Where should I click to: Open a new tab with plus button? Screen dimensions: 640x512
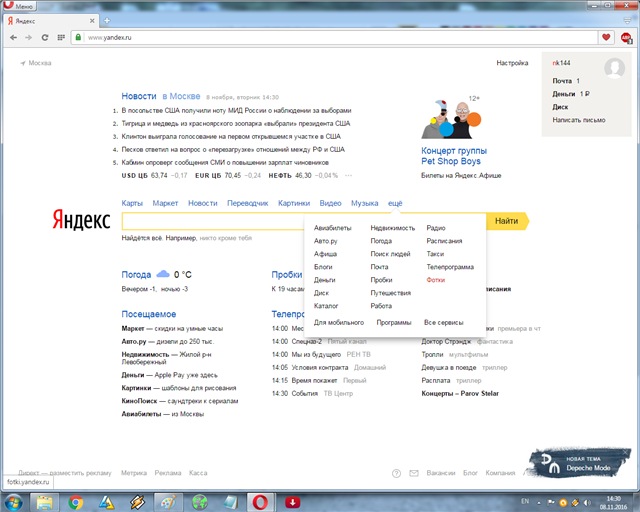107,20
